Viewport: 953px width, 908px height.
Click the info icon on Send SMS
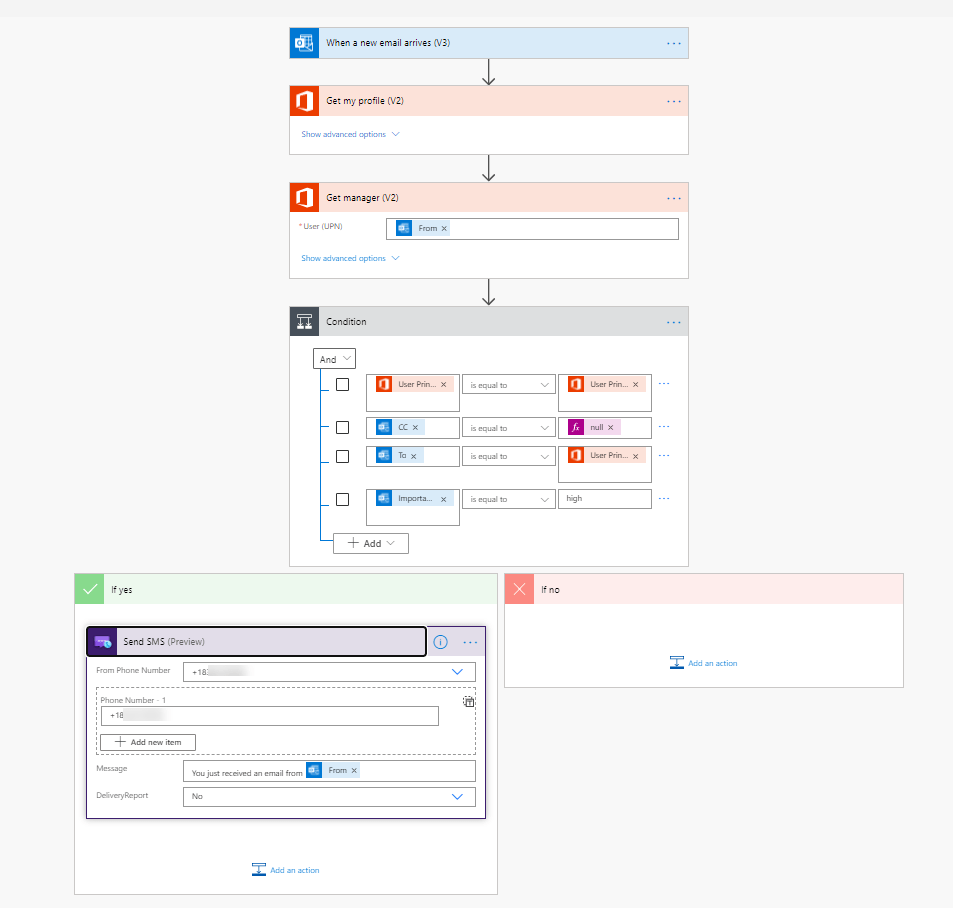440,642
